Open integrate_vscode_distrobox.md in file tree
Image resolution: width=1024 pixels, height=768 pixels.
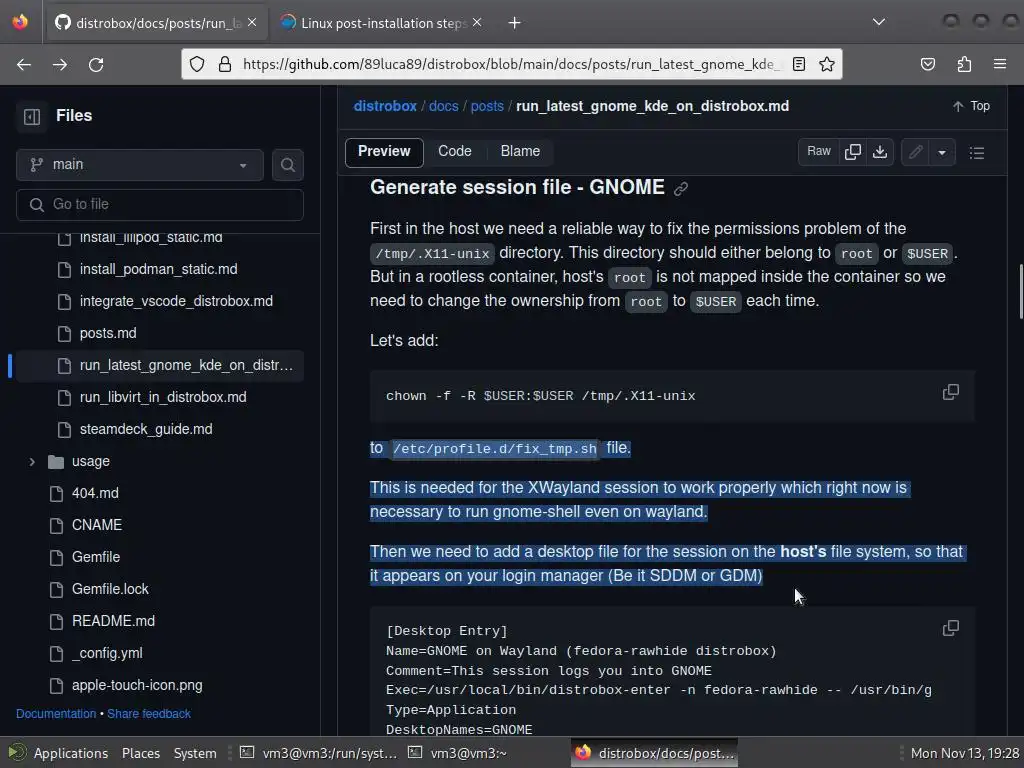[x=176, y=301]
